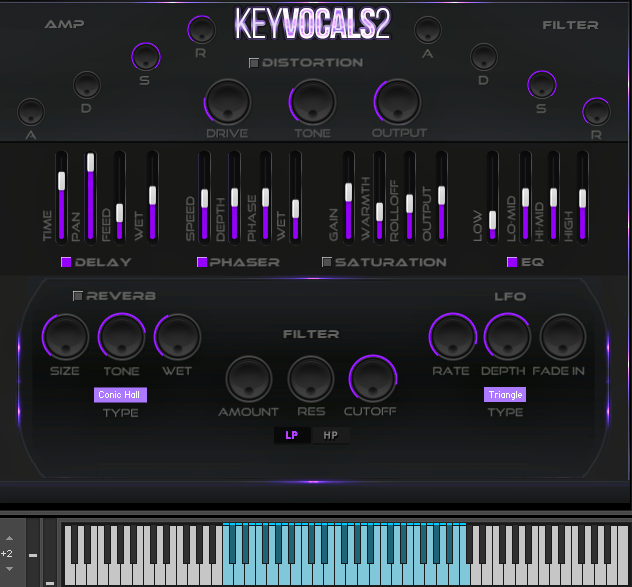This screenshot has height=587, width=632.
Task: Click the Delay Wet slider
Action: (x=152, y=198)
